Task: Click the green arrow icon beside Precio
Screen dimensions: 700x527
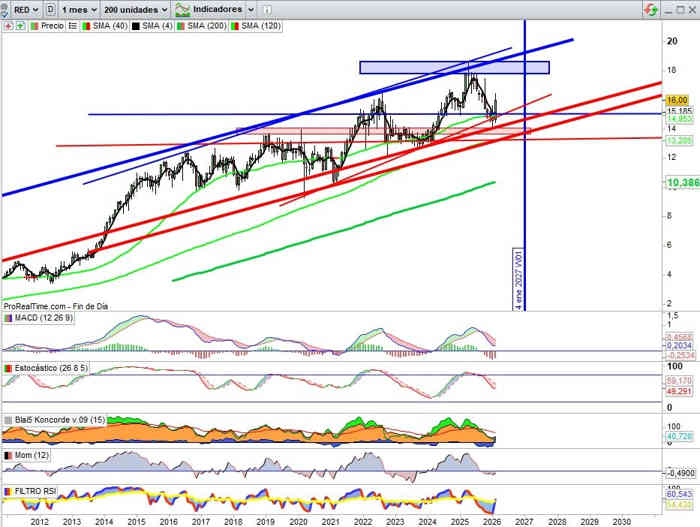Action: tap(20, 25)
